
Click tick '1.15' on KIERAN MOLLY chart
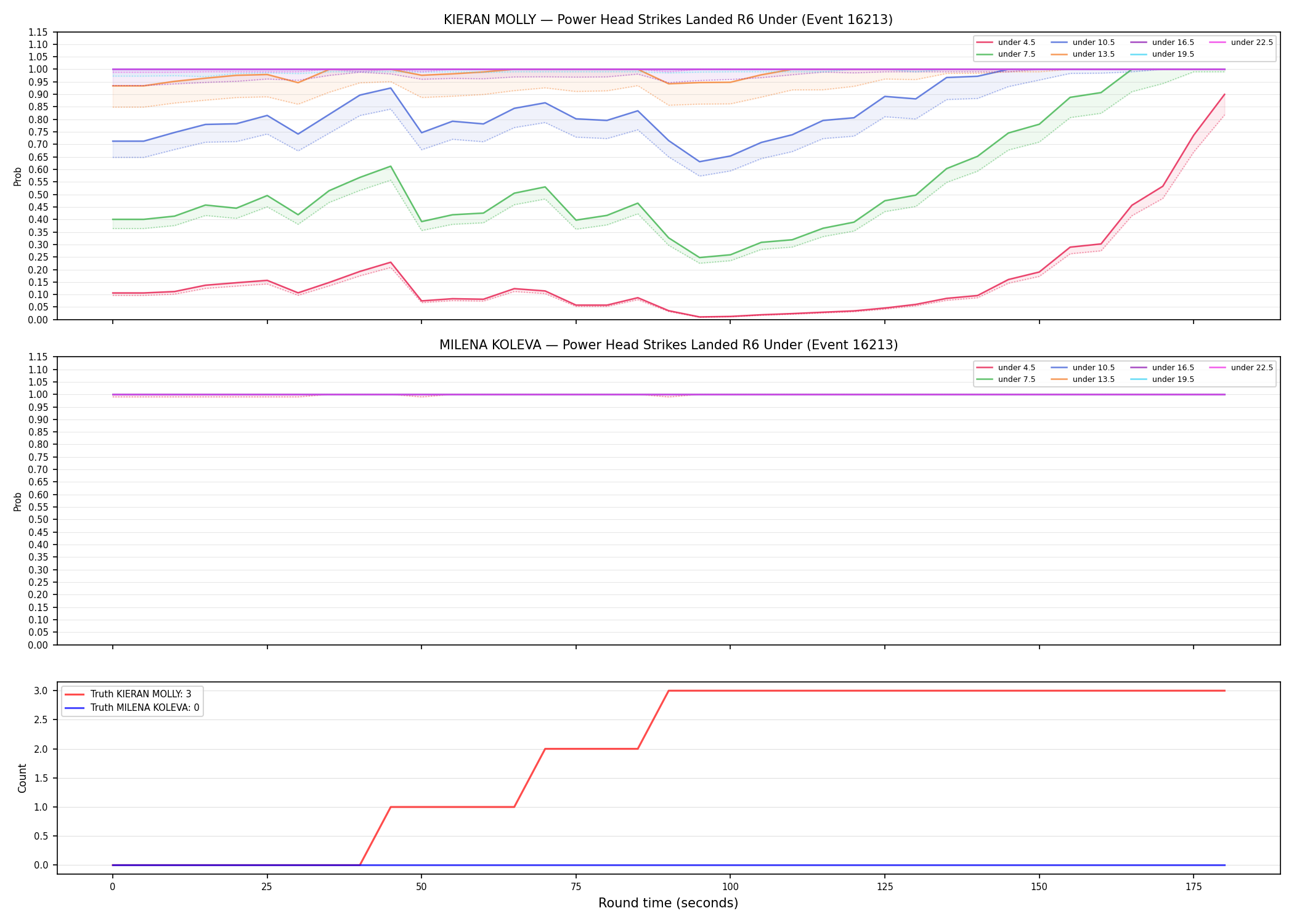pyautogui.click(x=38, y=32)
